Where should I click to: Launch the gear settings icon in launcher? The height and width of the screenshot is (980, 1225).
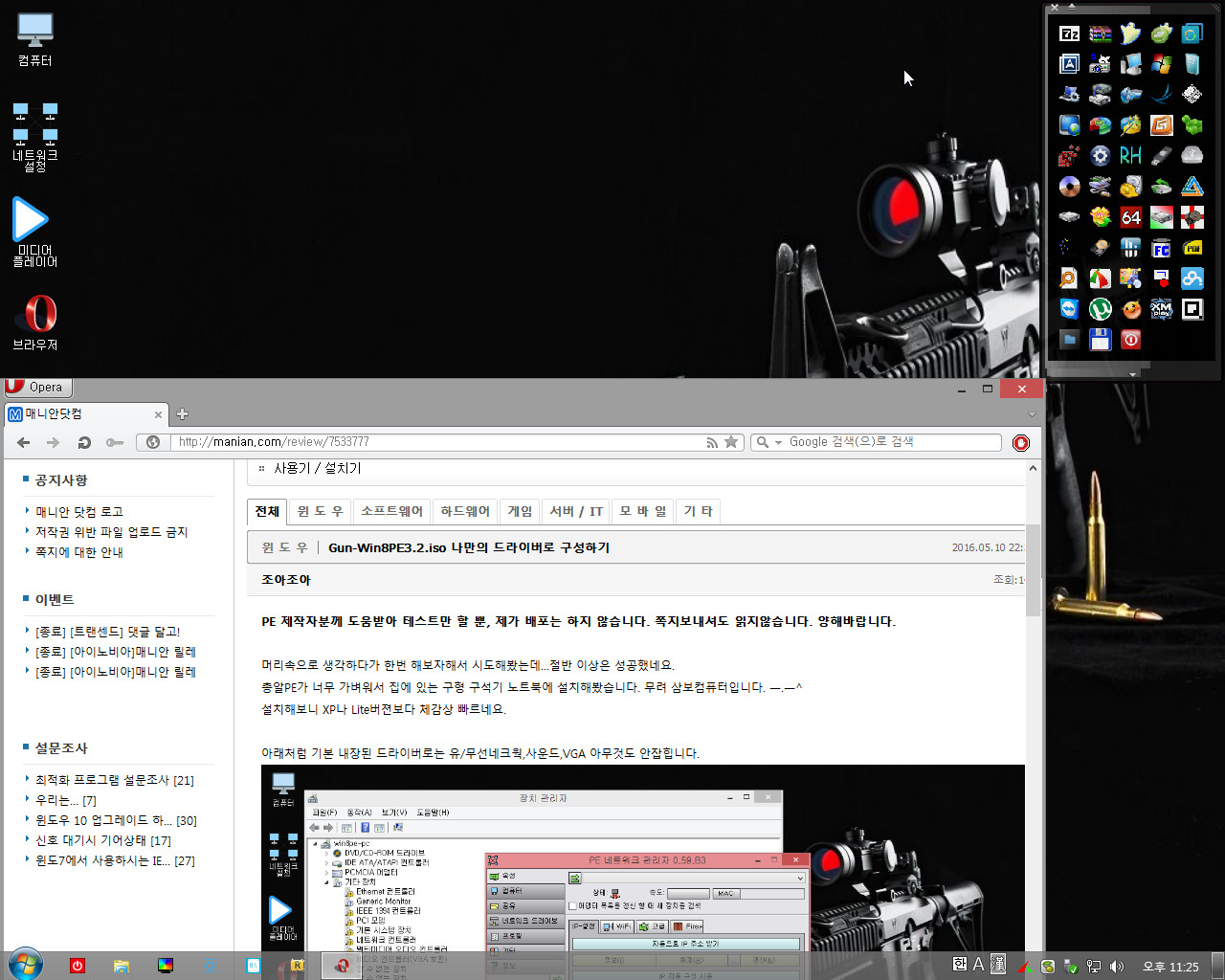[1100, 155]
